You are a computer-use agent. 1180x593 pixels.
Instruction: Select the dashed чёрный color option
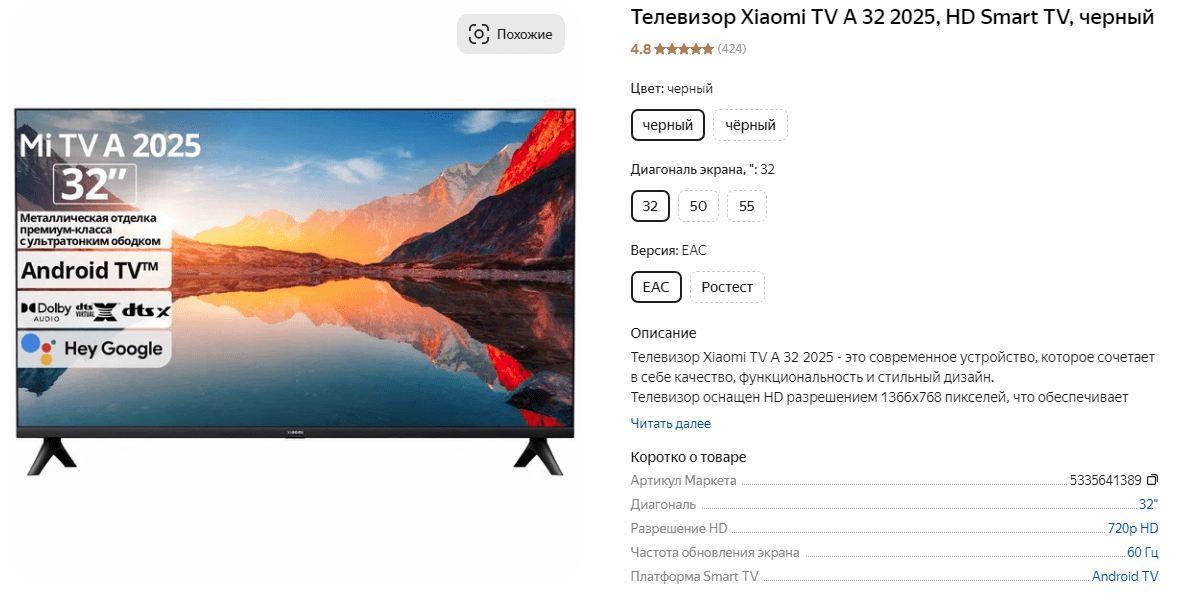point(750,125)
